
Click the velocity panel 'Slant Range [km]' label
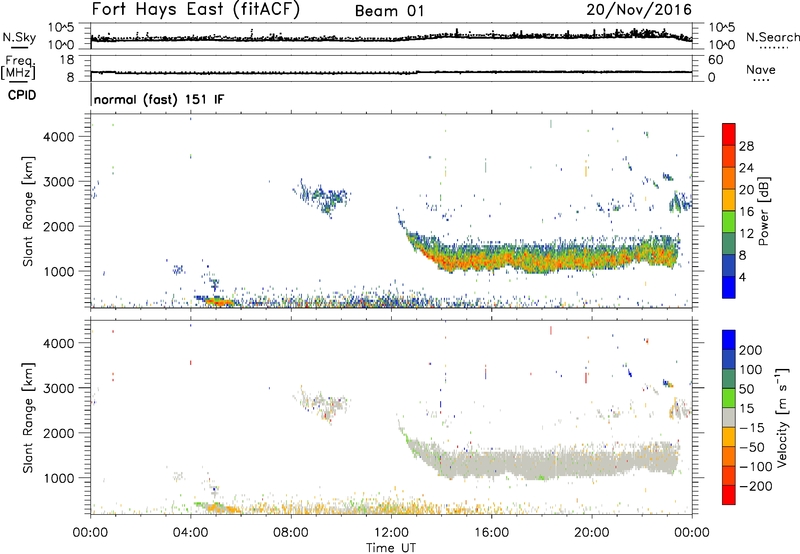28,418
